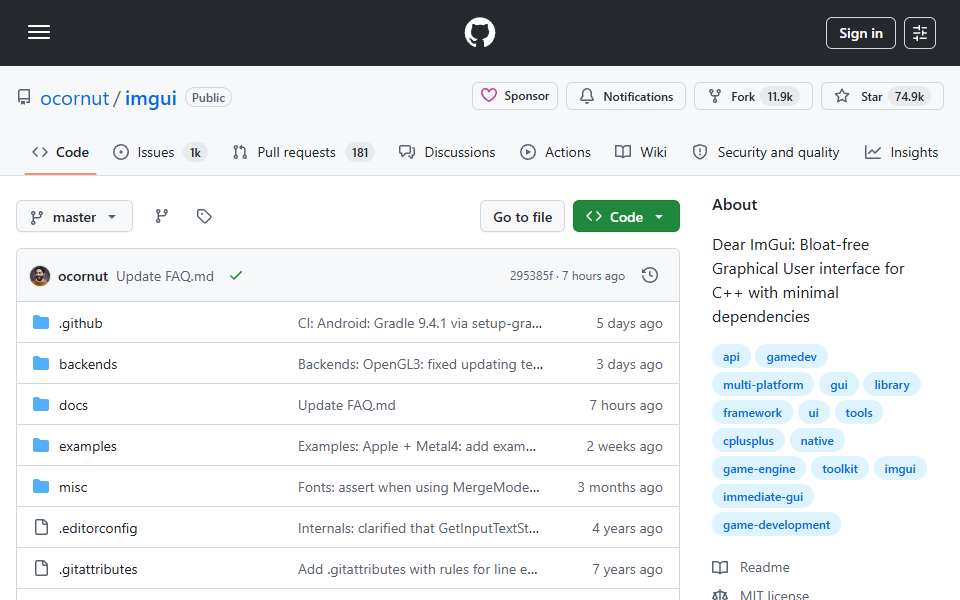Select the gui topic tag

tap(839, 385)
